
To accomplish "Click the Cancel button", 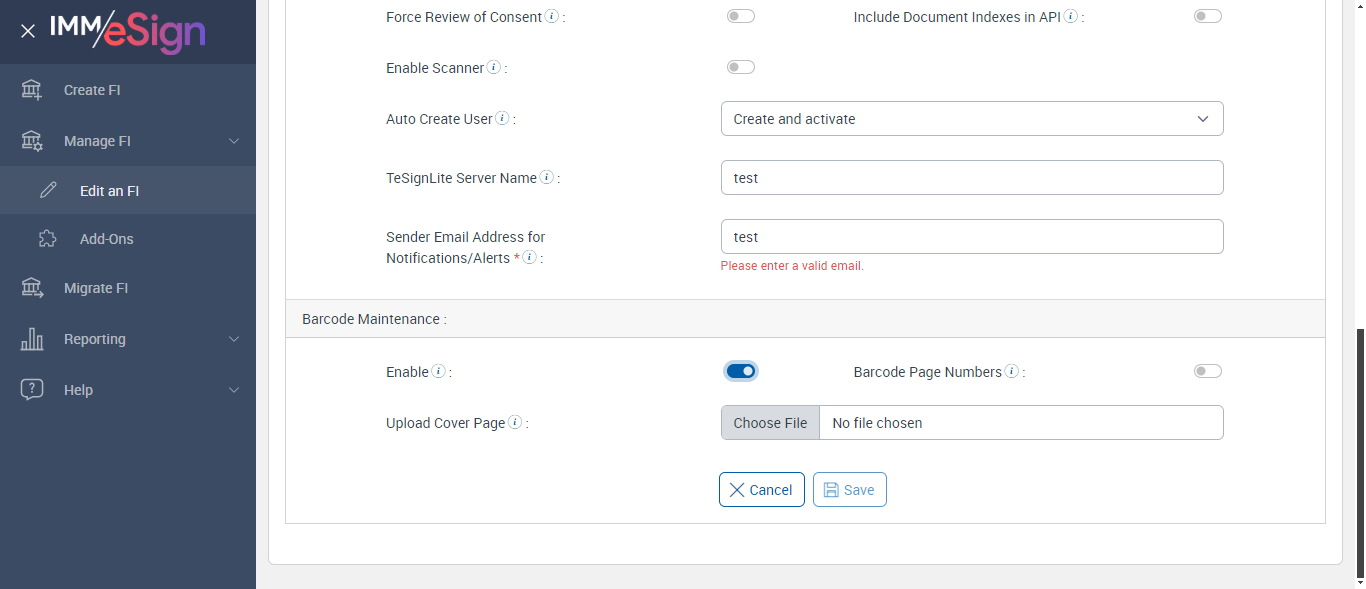I will [761, 490].
